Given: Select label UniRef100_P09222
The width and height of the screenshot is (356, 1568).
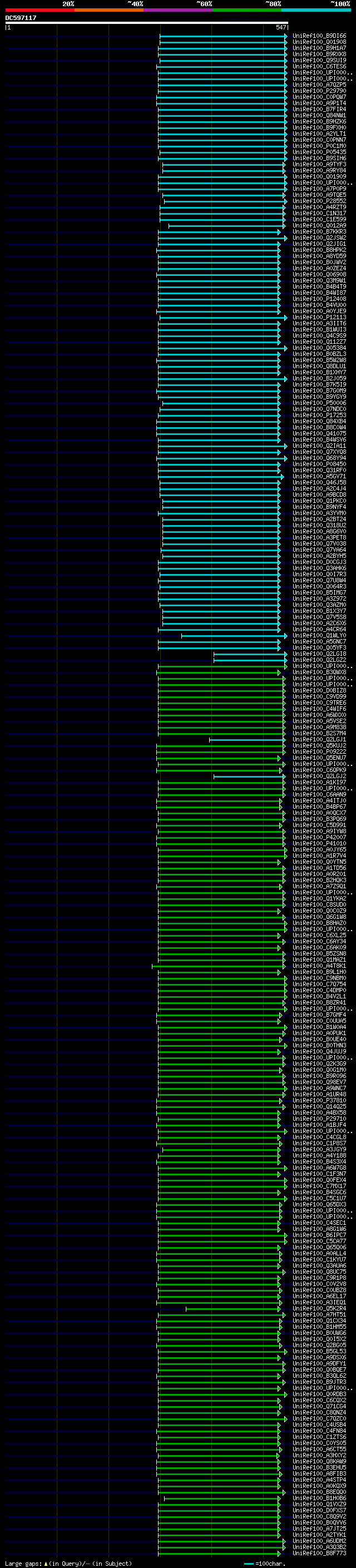Looking at the screenshot, I should (319, 752).
